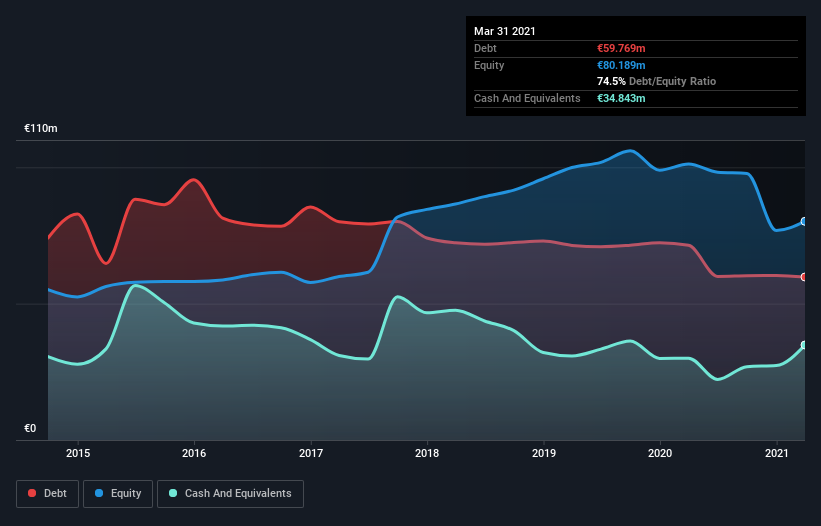Select the red Debt endpoint marker
The width and height of the screenshot is (821, 526).
(804, 277)
